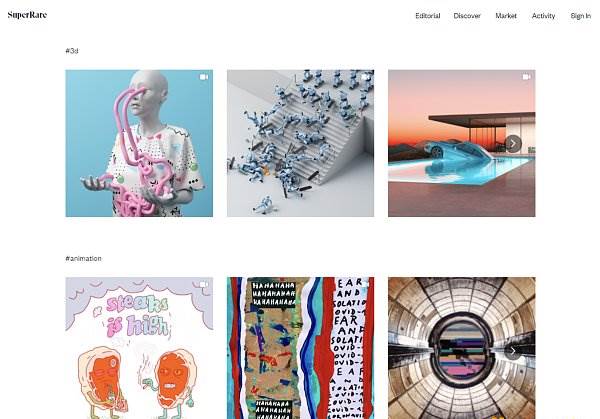Click the Sign In link

(580, 16)
